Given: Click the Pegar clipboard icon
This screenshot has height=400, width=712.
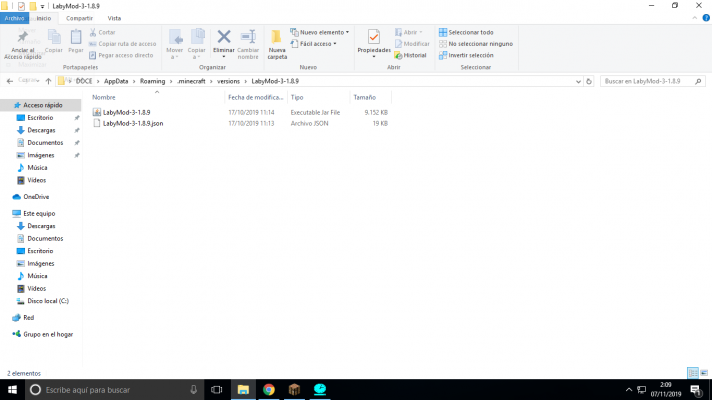Looking at the screenshot, I should point(76,42).
